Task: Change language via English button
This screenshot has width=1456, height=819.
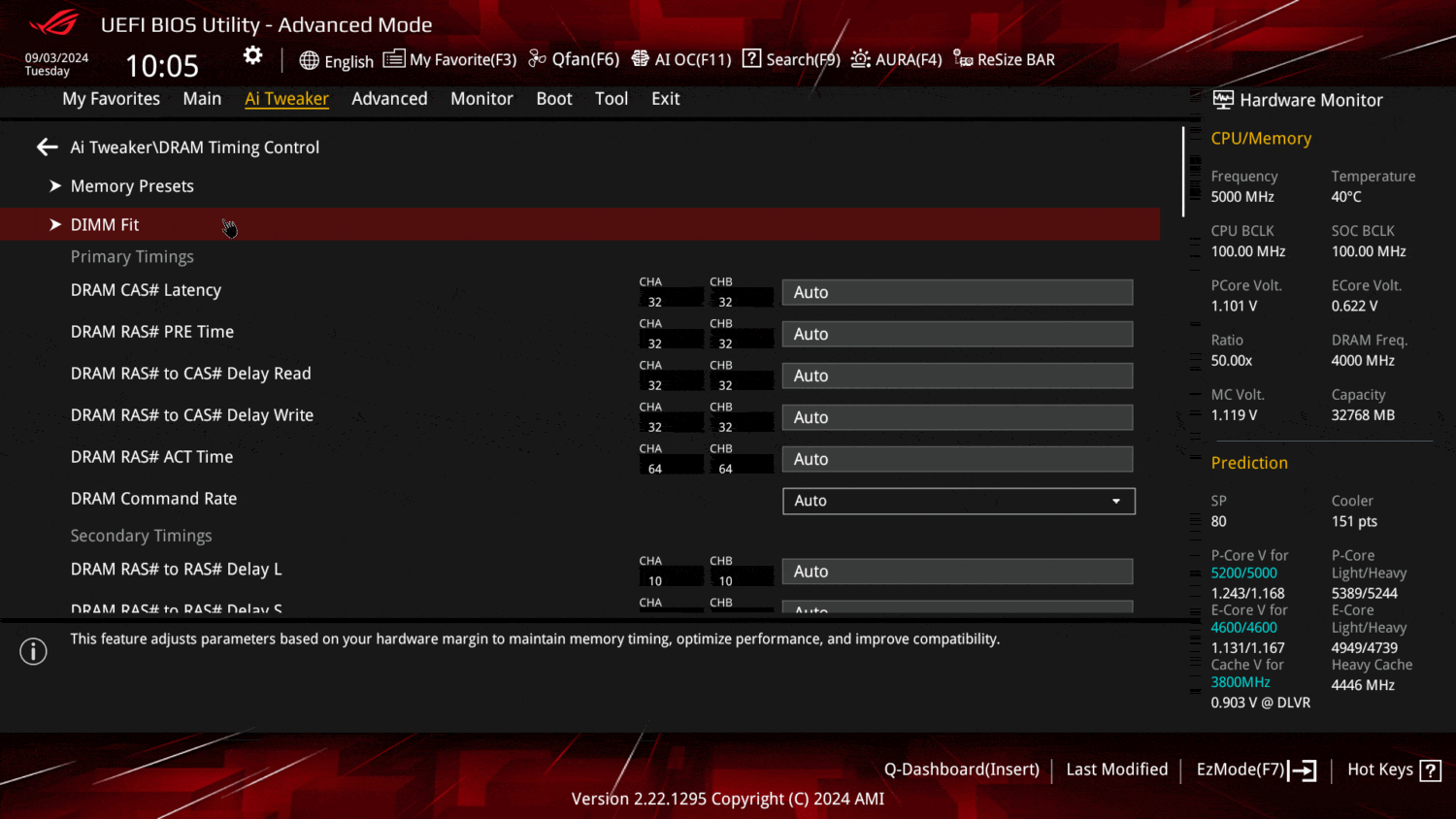Action: [348, 61]
